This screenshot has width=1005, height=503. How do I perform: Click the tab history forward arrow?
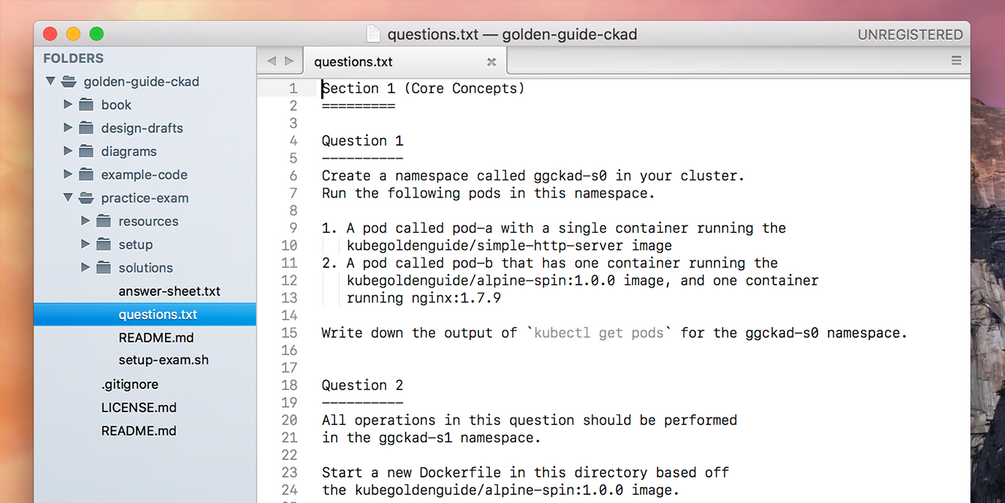tap(289, 62)
